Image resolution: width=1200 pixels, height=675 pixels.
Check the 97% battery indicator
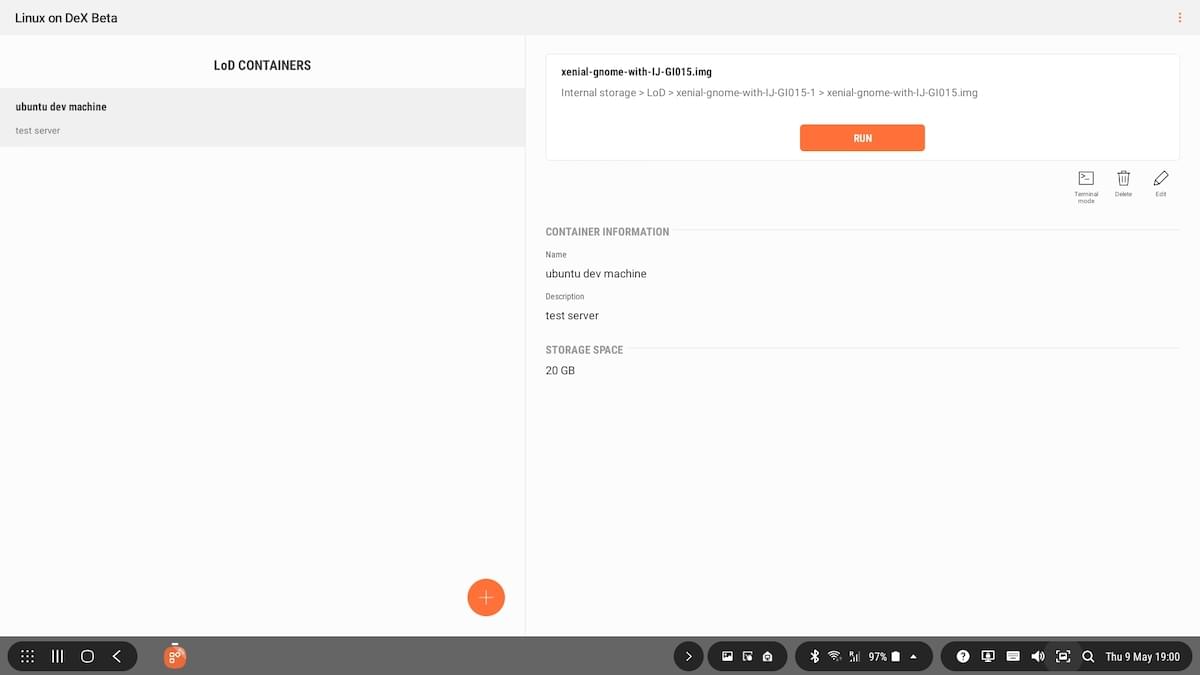coord(885,656)
